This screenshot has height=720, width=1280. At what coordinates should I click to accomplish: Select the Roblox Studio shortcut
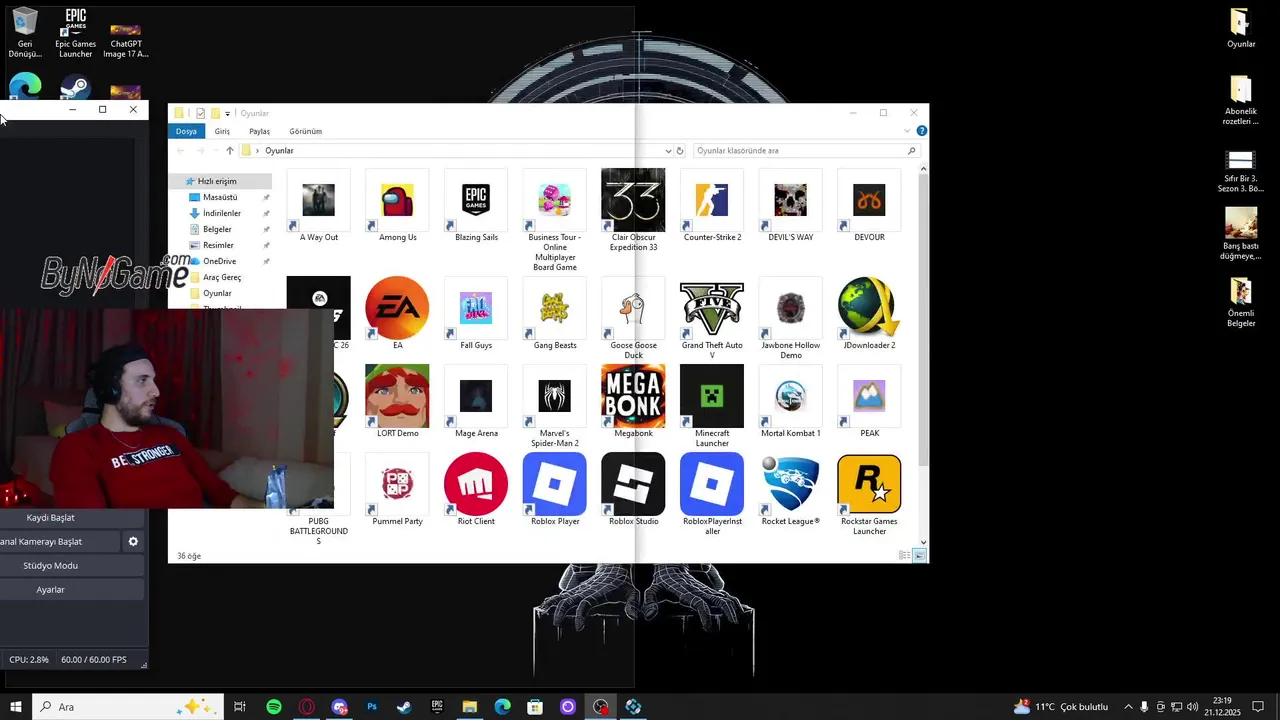tap(633, 490)
